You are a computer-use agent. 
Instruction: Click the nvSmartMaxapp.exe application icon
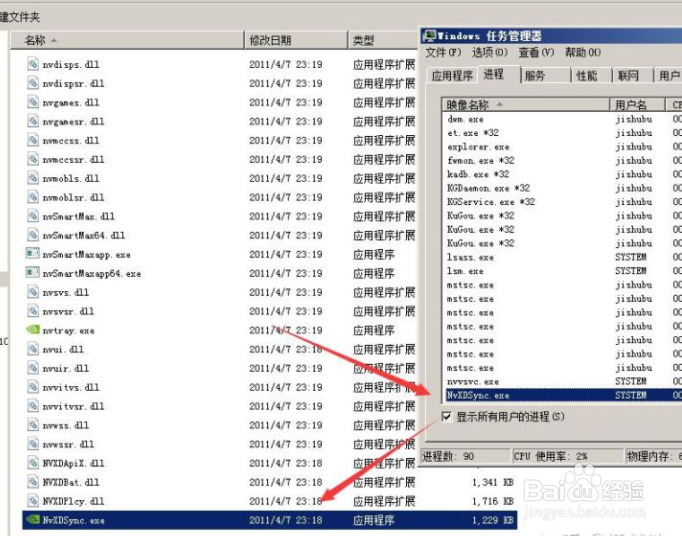(33, 254)
